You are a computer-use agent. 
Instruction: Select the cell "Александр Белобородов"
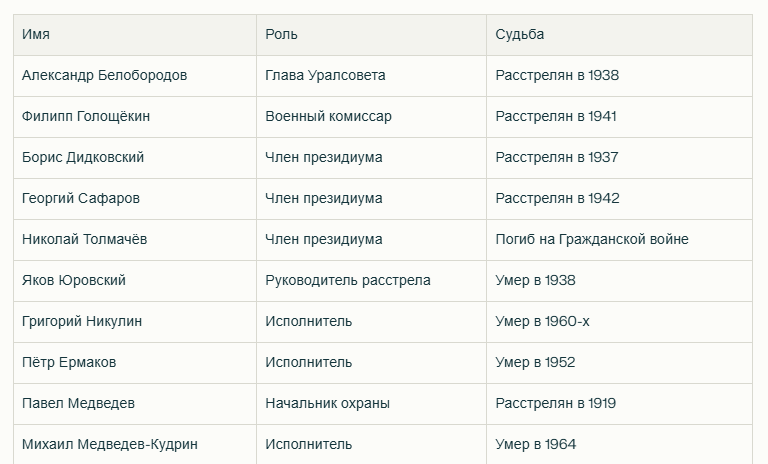104,76
